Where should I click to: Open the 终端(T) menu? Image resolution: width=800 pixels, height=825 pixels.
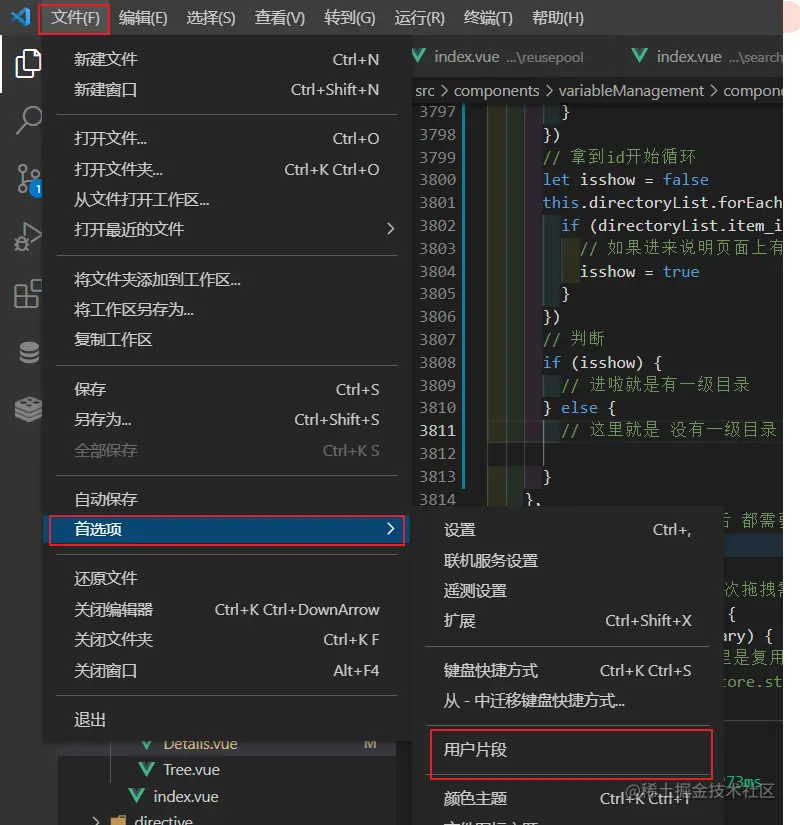[x=488, y=18]
